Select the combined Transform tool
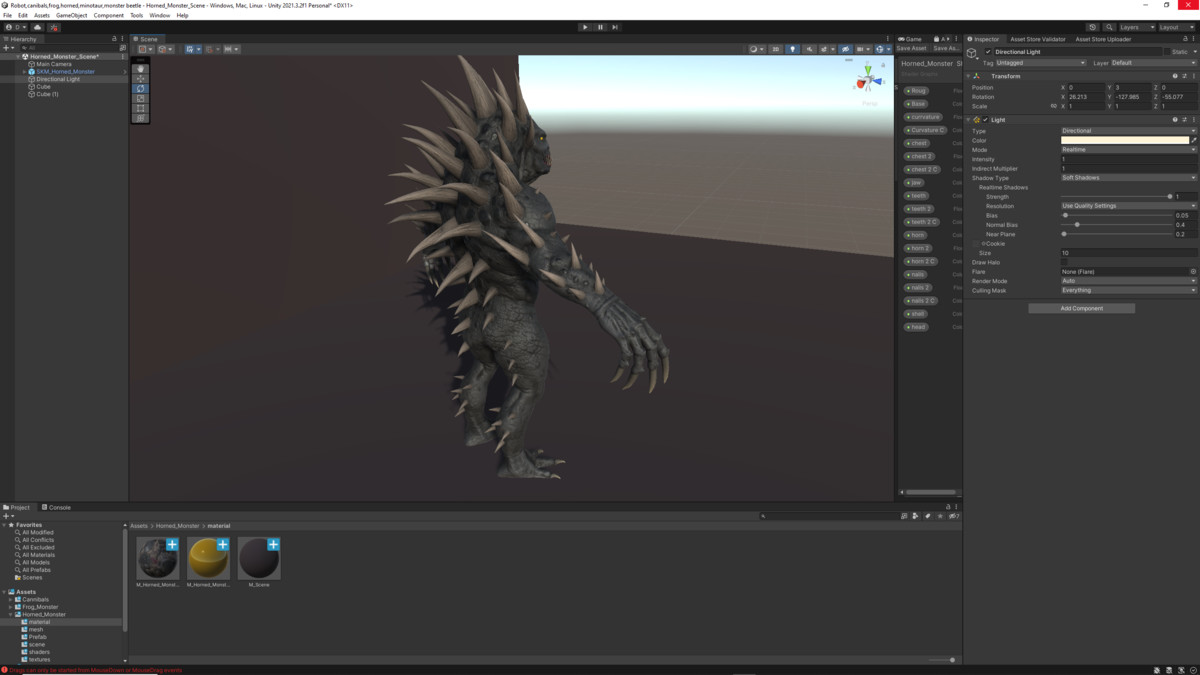This screenshot has width=1200, height=675. [141, 118]
